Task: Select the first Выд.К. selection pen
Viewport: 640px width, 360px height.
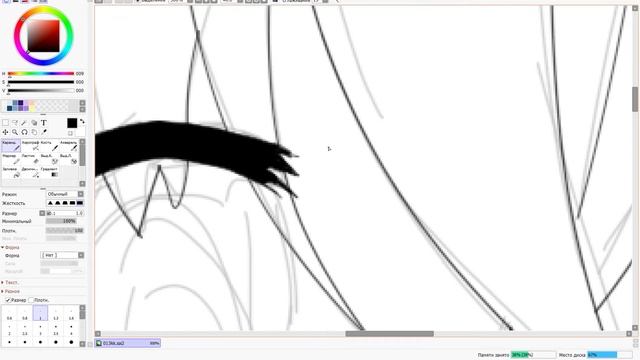Action: click(49, 159)
